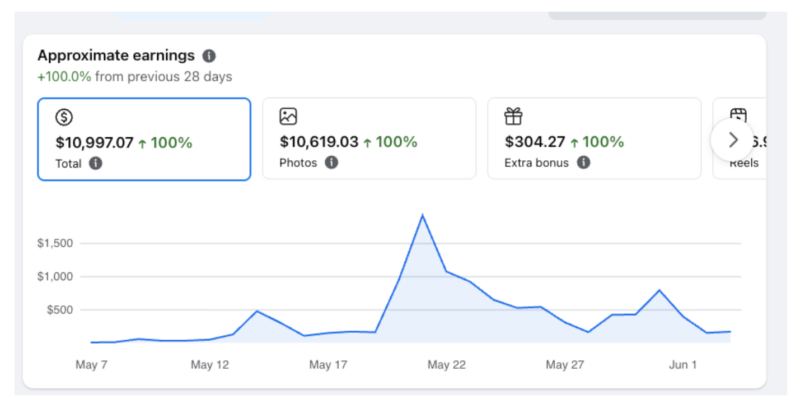Click the Photos image icon
Screen dimensions: 800x408
(288, 116)
